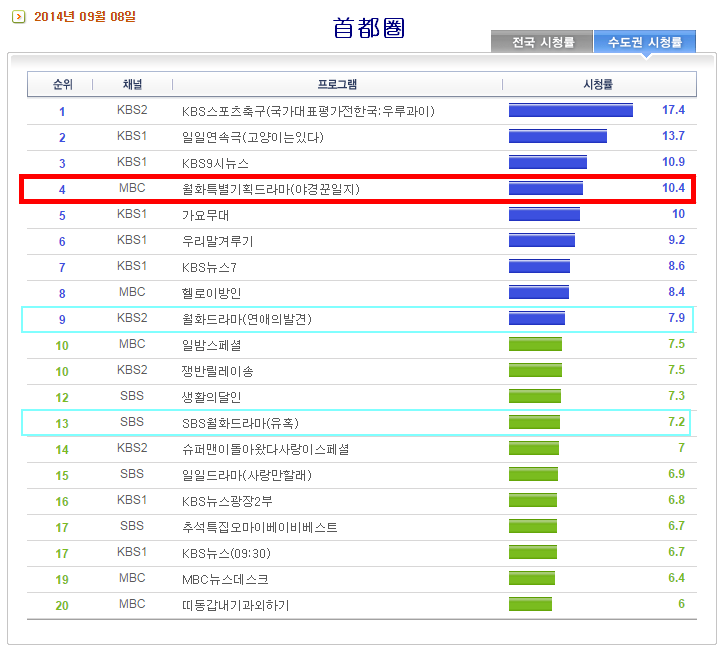The width and height of the screenshot is (724, 653).
Task: Click the green rating bar for MBC뉴스데스크
Action: coord(532,578)
